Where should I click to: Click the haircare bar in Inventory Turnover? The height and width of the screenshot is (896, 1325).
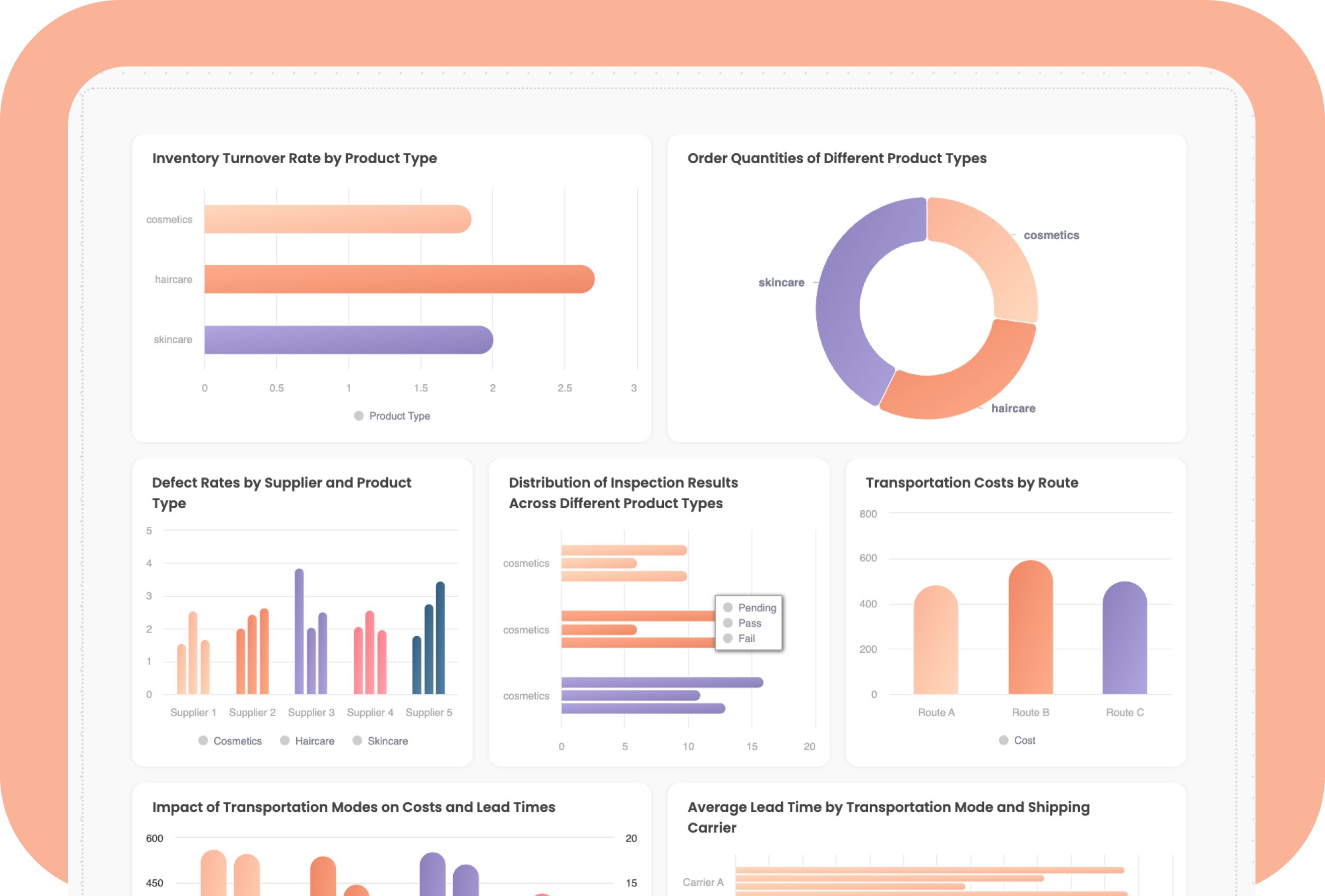pyautogui.click(x=399, y=280)
